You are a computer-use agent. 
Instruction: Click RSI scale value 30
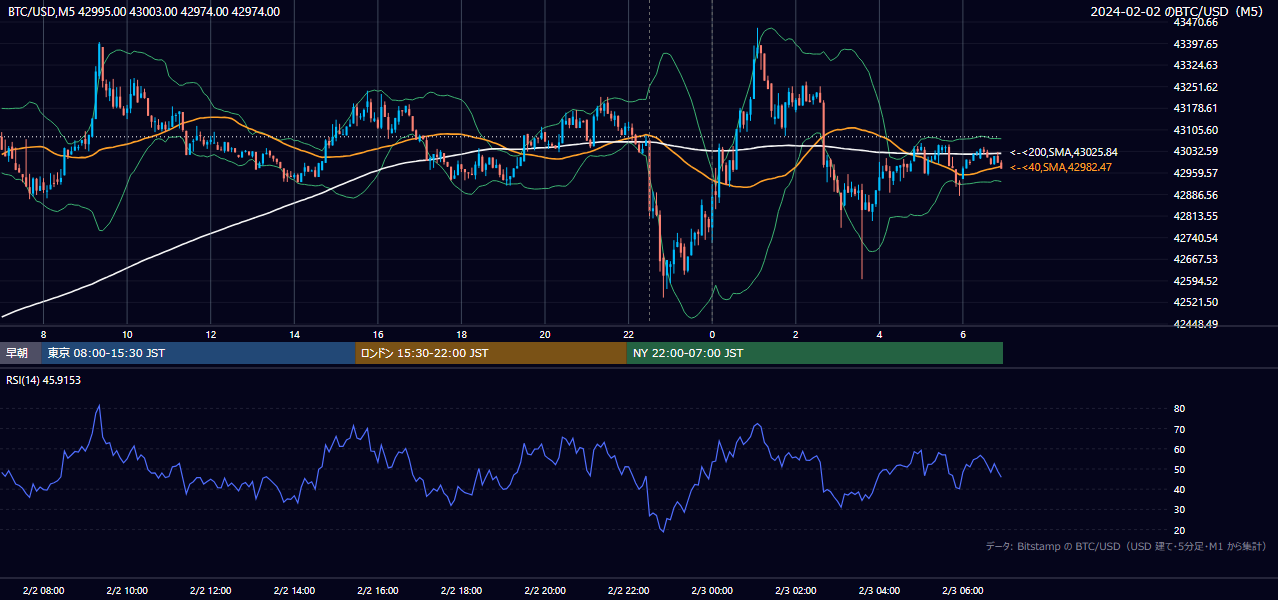1179,510
